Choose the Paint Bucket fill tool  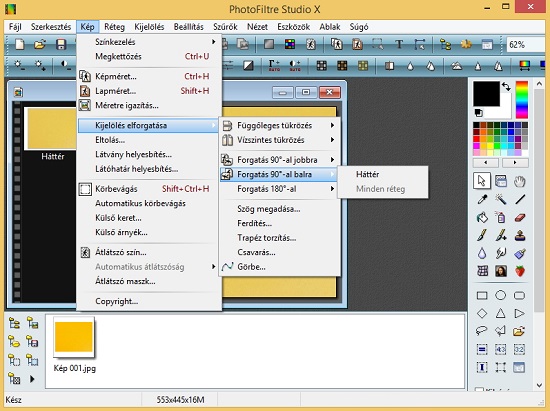[482, 218]
